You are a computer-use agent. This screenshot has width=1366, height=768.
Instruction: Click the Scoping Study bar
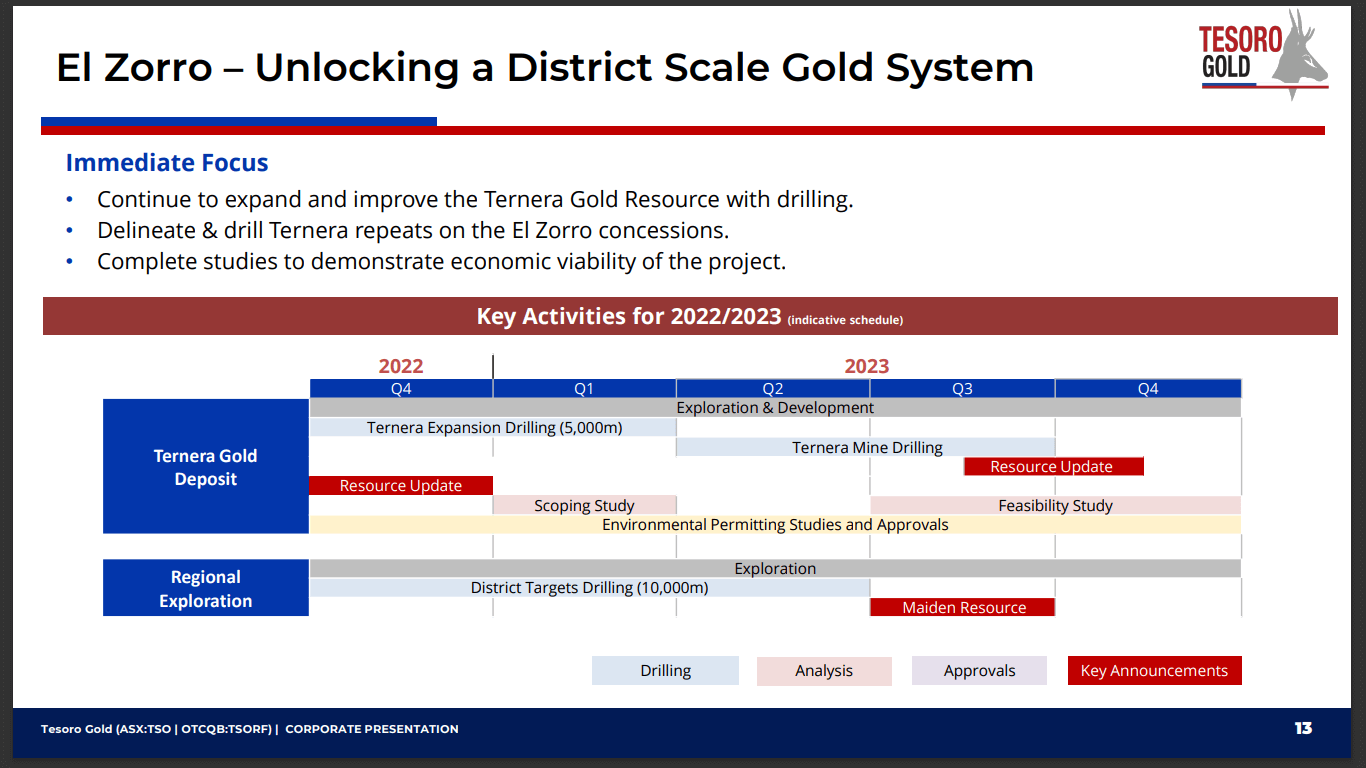click(x=585, y=505)
